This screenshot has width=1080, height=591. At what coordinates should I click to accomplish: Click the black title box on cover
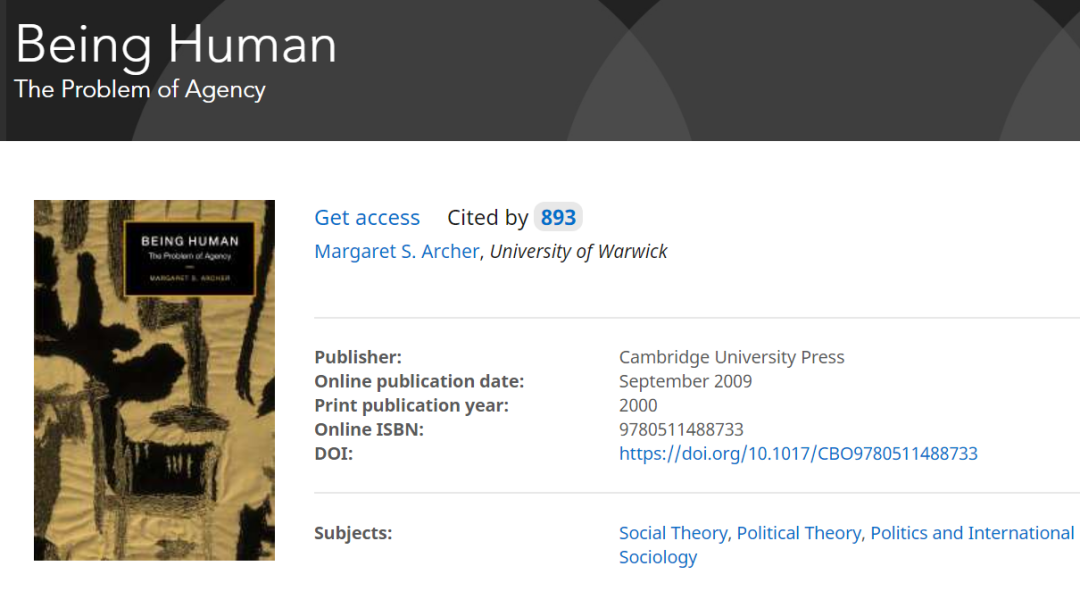point(189,258)
